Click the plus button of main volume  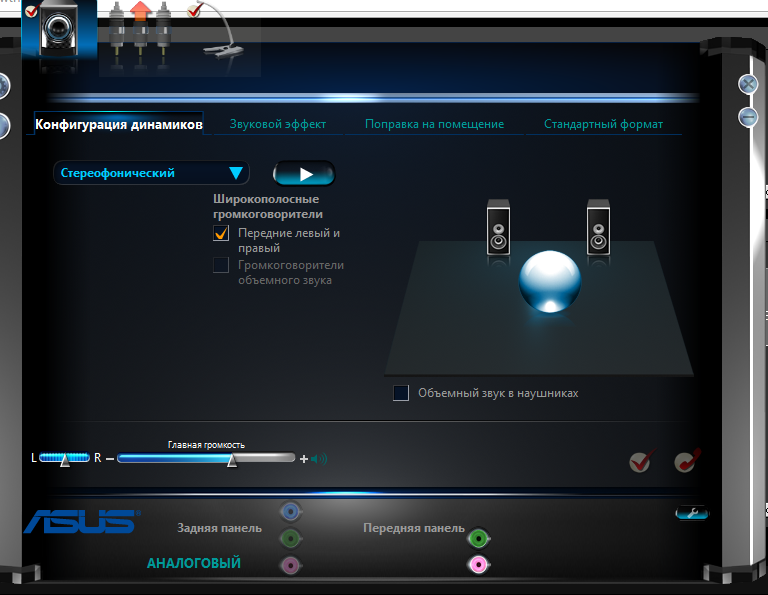tap(304, 459)
